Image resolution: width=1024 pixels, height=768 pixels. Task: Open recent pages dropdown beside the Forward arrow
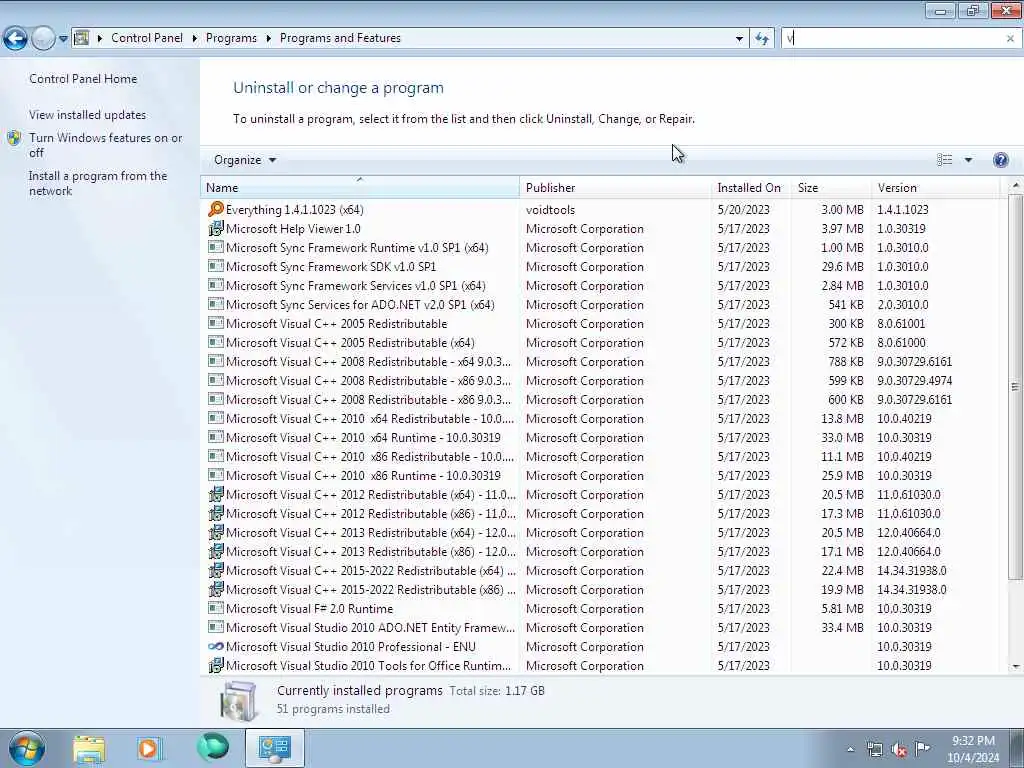click(x=63, y=39)
